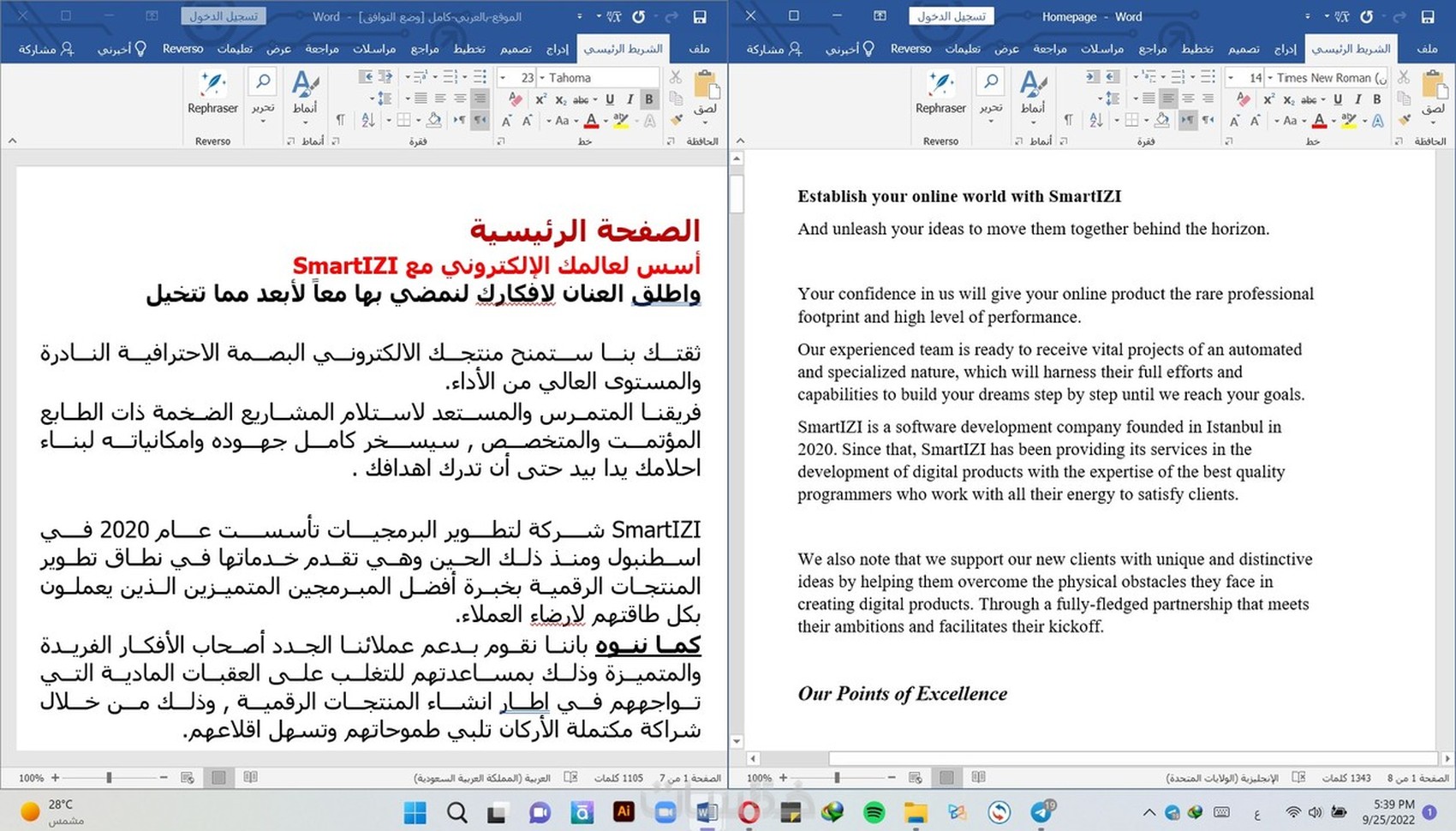
Task: Toggle Bold in the Arabic document window
Action: [x=649, y=99]
